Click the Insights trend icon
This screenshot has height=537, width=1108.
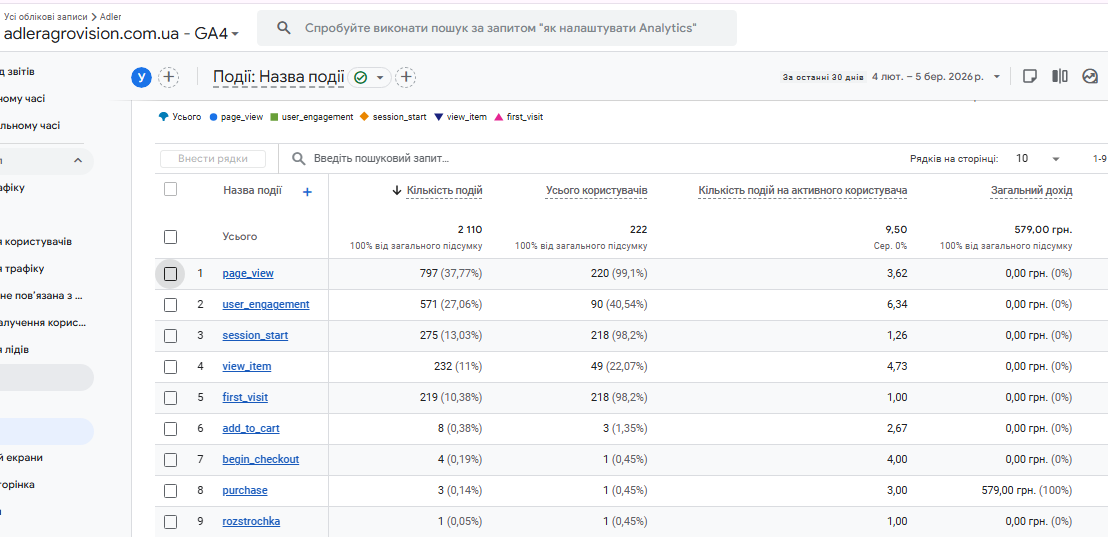pyautogui.click(x=1090, y=77)
